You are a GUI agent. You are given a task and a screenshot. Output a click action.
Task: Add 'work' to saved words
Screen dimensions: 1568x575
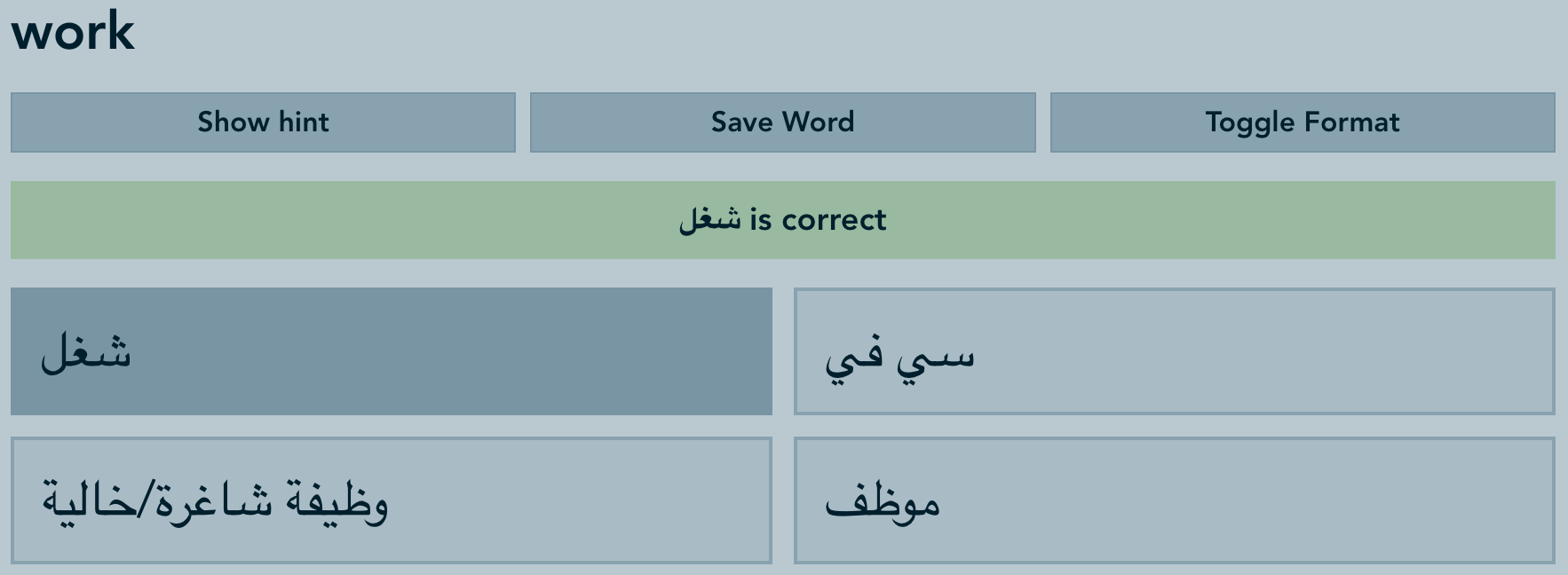tap(782, 122)
